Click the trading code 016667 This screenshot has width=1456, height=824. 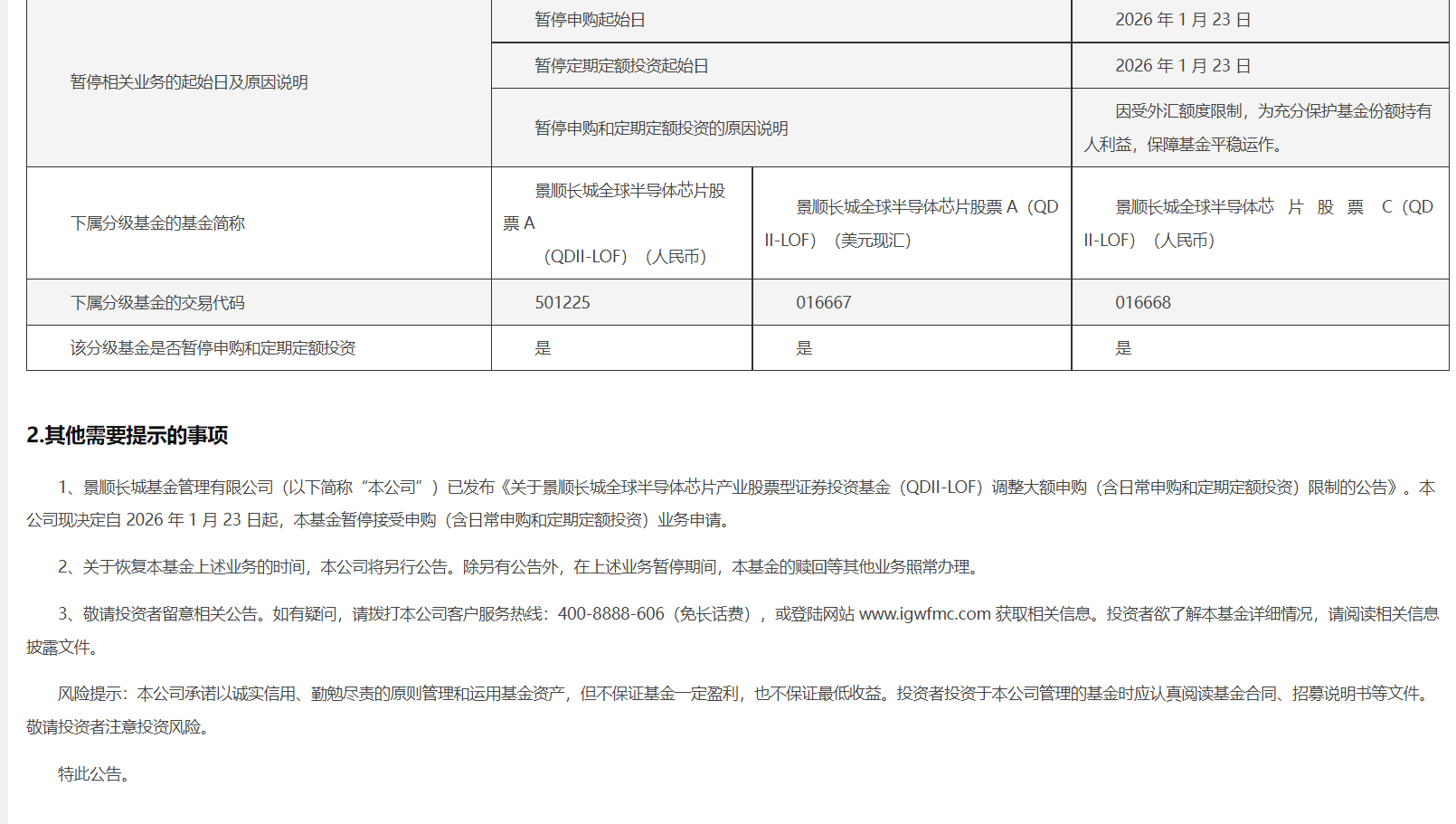(x=824, y=303)
